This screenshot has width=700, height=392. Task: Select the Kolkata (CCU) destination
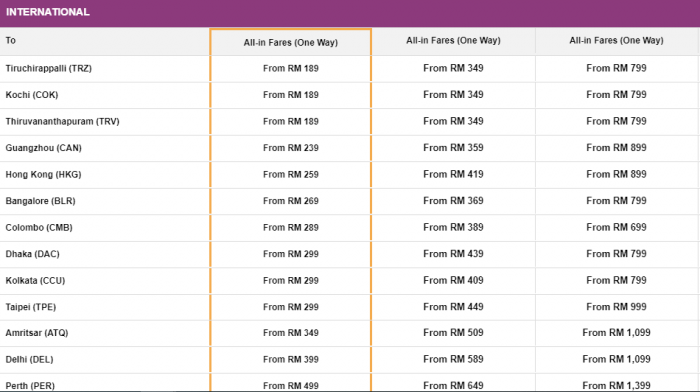pyautogui.click(x=35, y=281)
